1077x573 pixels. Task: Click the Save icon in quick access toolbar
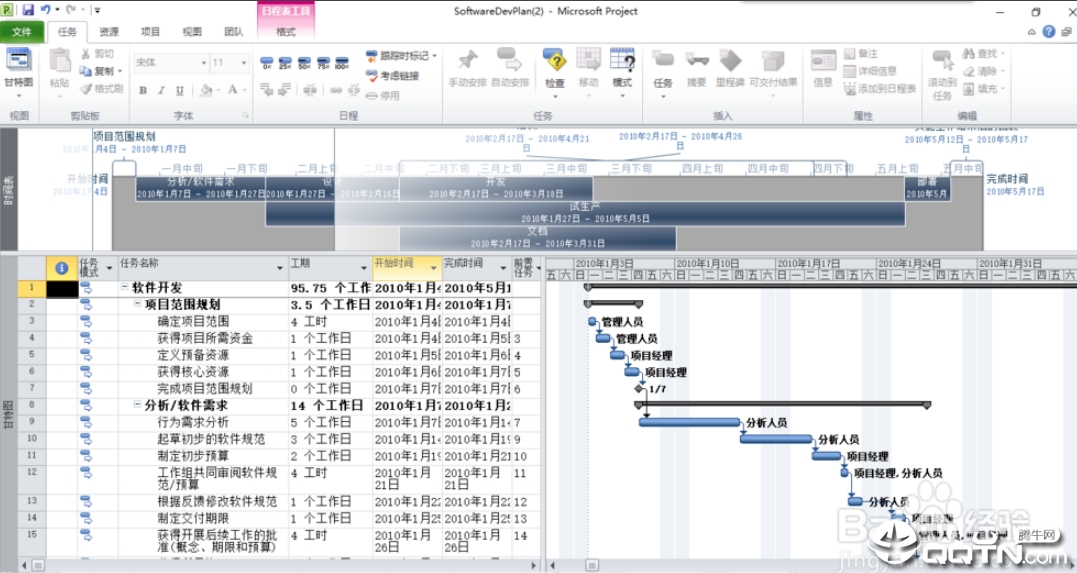click(28, 9)
